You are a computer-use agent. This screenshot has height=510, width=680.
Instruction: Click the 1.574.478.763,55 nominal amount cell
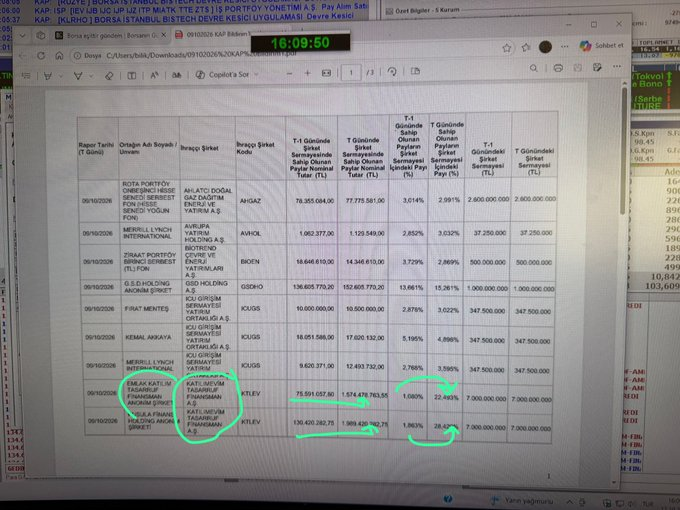coord(364,395)
